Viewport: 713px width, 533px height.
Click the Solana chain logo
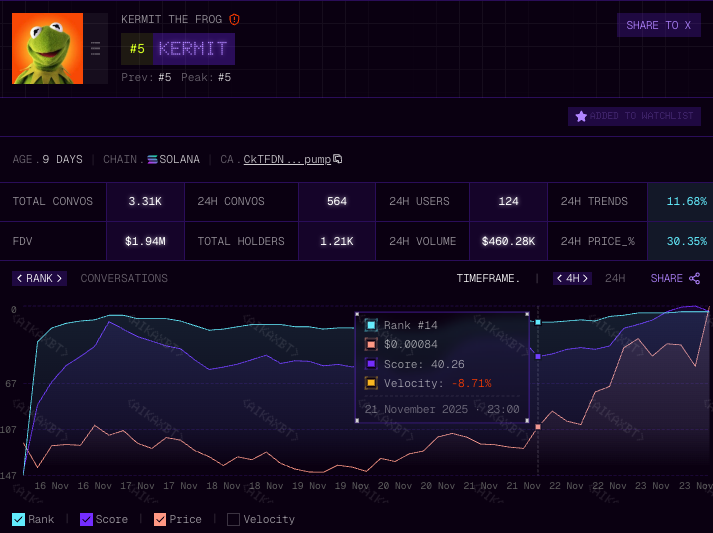[x=152, y=159]
